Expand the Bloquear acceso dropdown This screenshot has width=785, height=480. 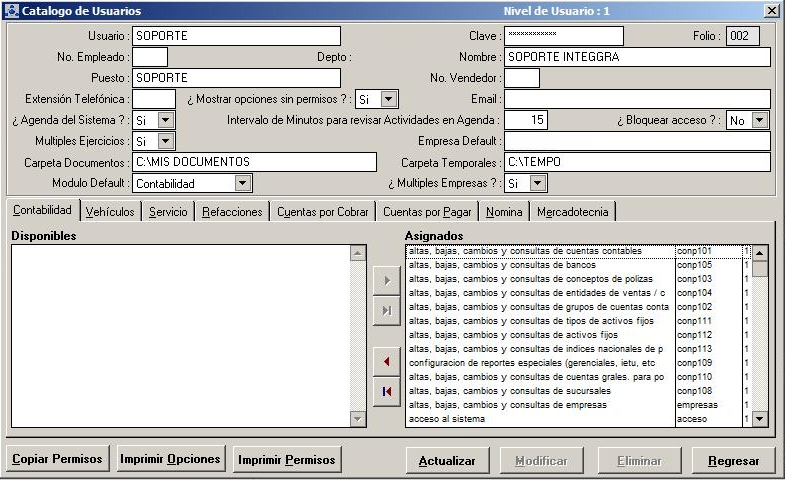coord(760,120)
